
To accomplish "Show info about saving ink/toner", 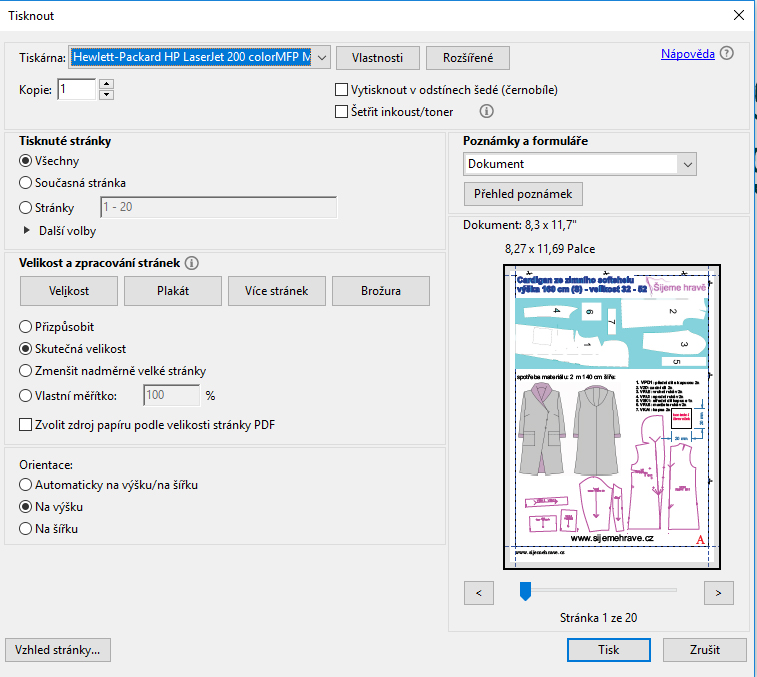I will pyautogui.click(x=486, y=111).
